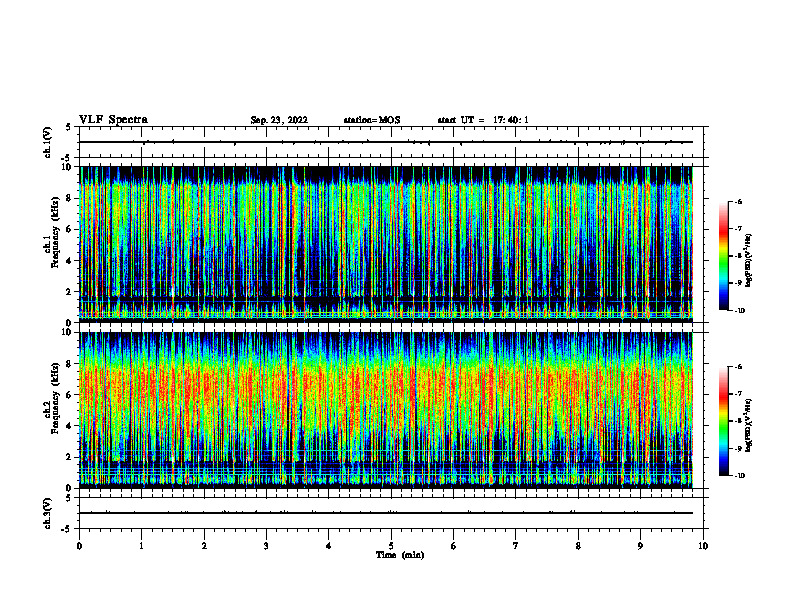Select the "ch.1(V)" waveform axis label
This screenshot has height=612, width=792.
(x=48, y=142)
